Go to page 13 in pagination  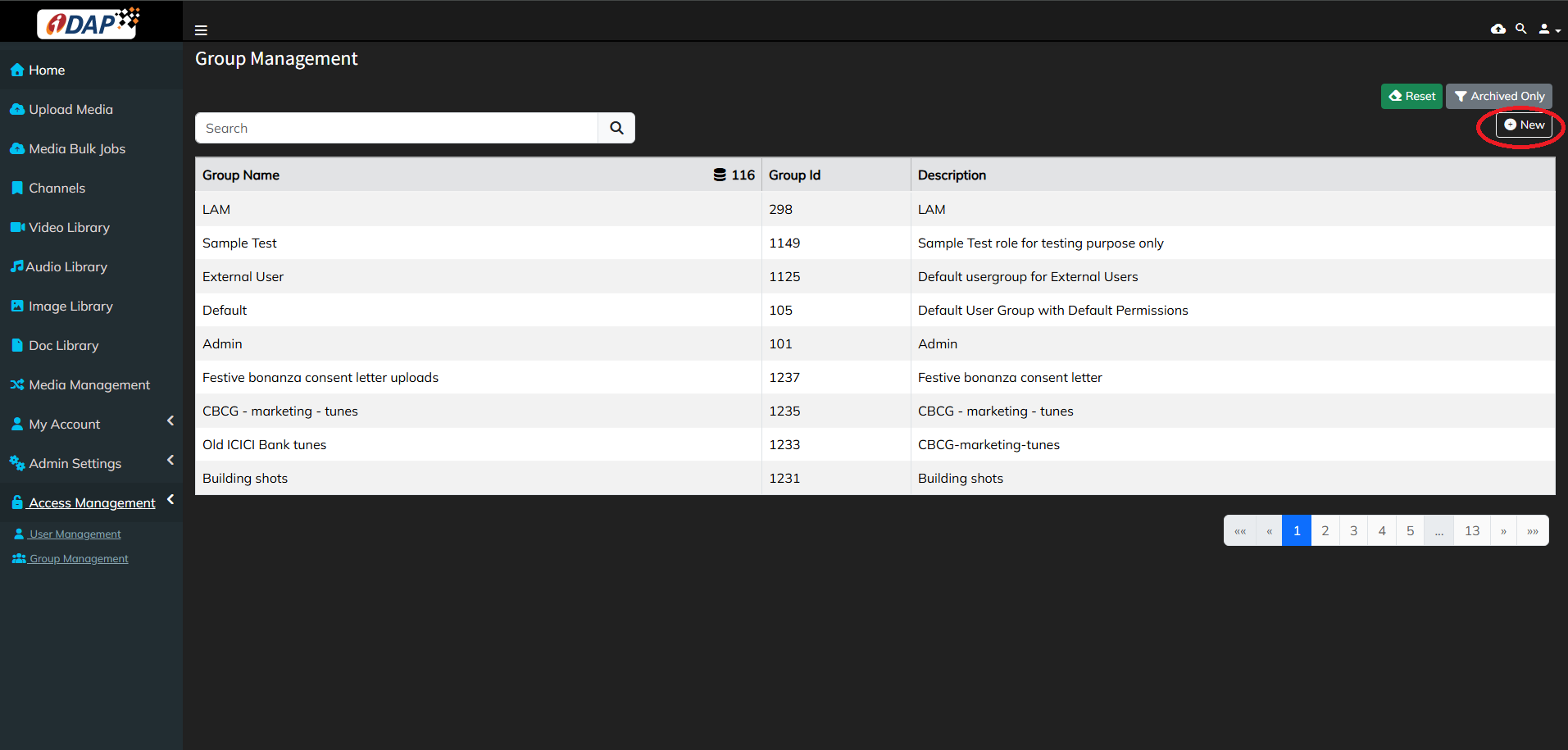click(x=1471, y=530)
